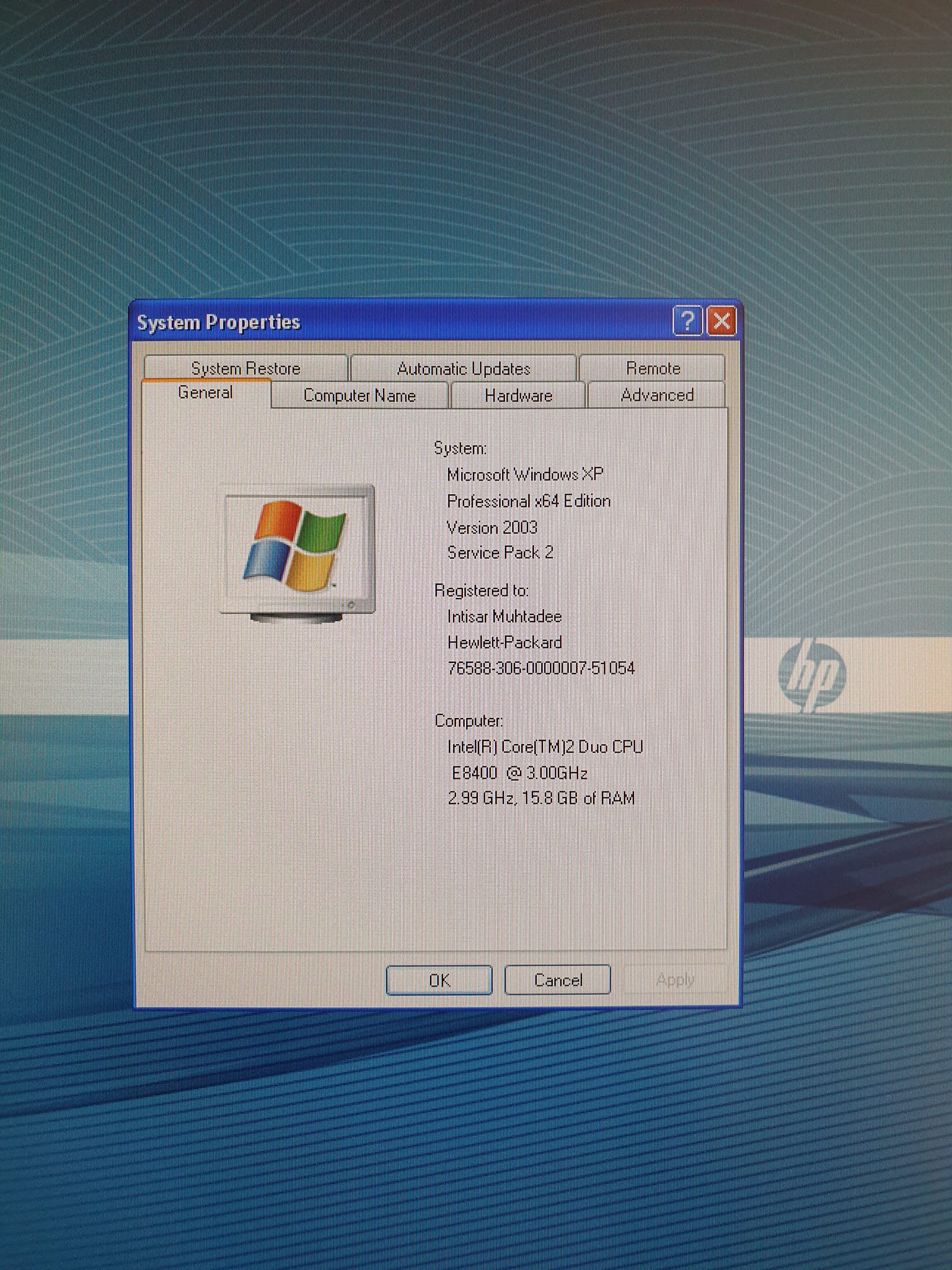952x1270 pixels.
Task: Click the 'Computer:' heading label
Action: pos(469,721)
